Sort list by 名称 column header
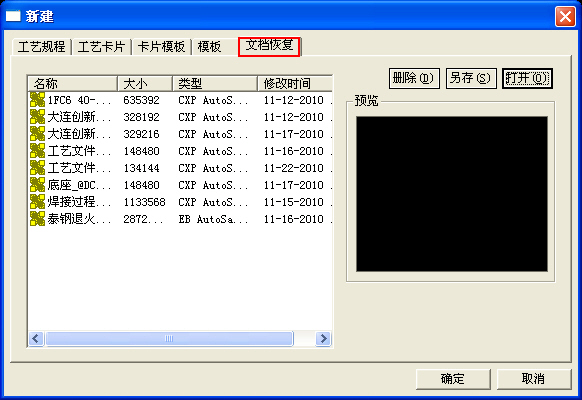 click(73, 83)
